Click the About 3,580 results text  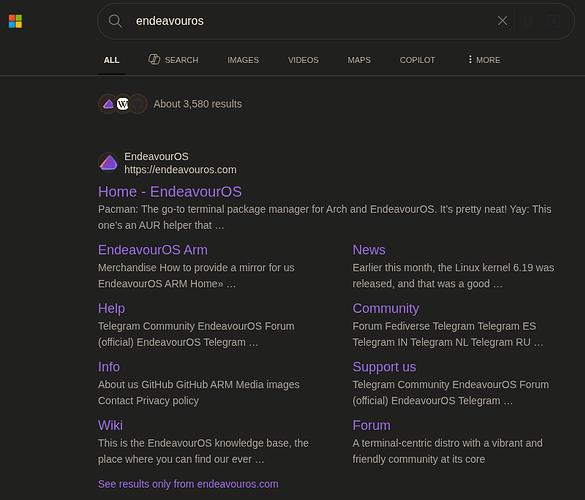[198, 104]
